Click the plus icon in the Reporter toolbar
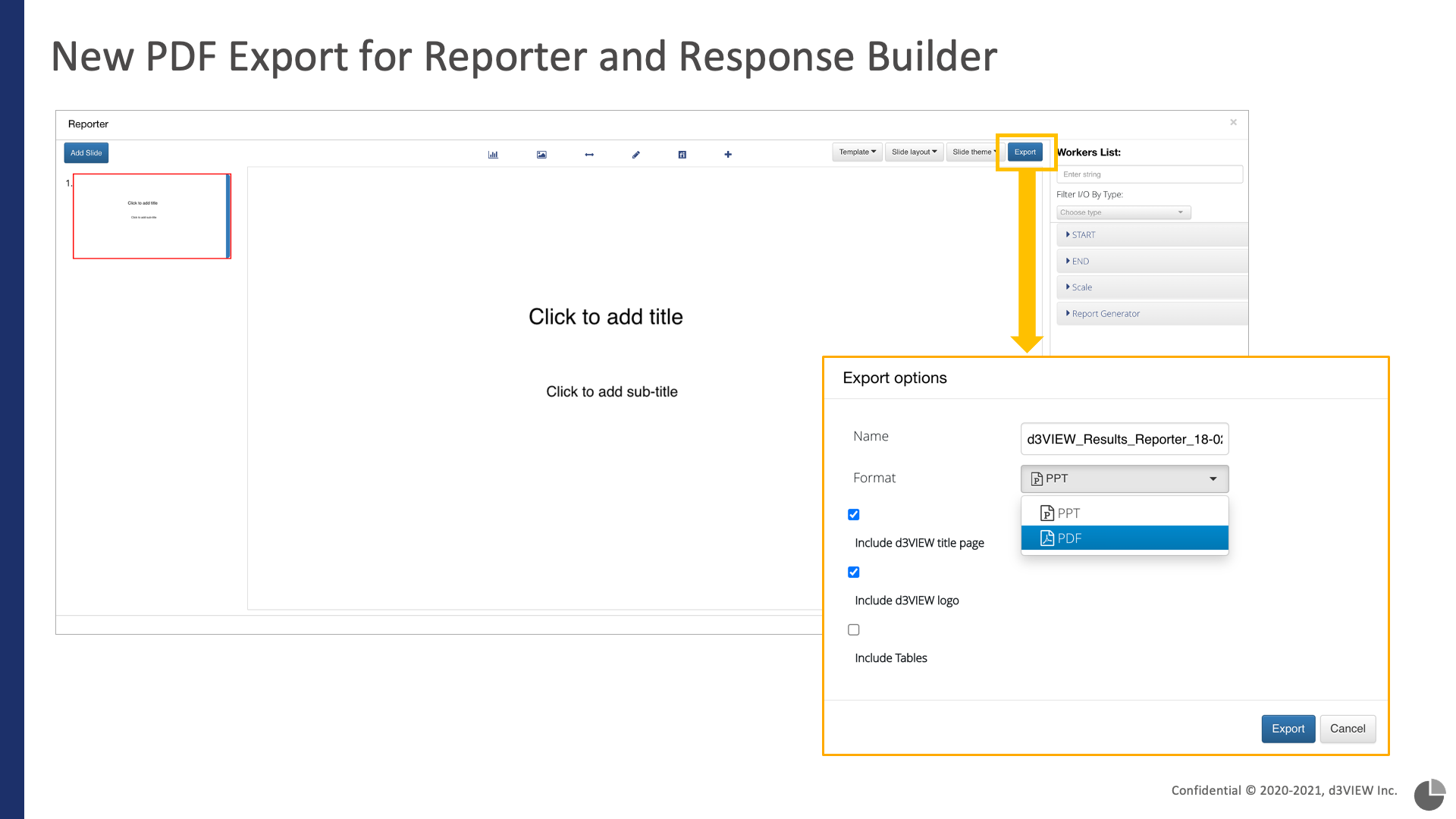Image resolution: width=1456 pixels, height=819 pixels. point(728,155)
